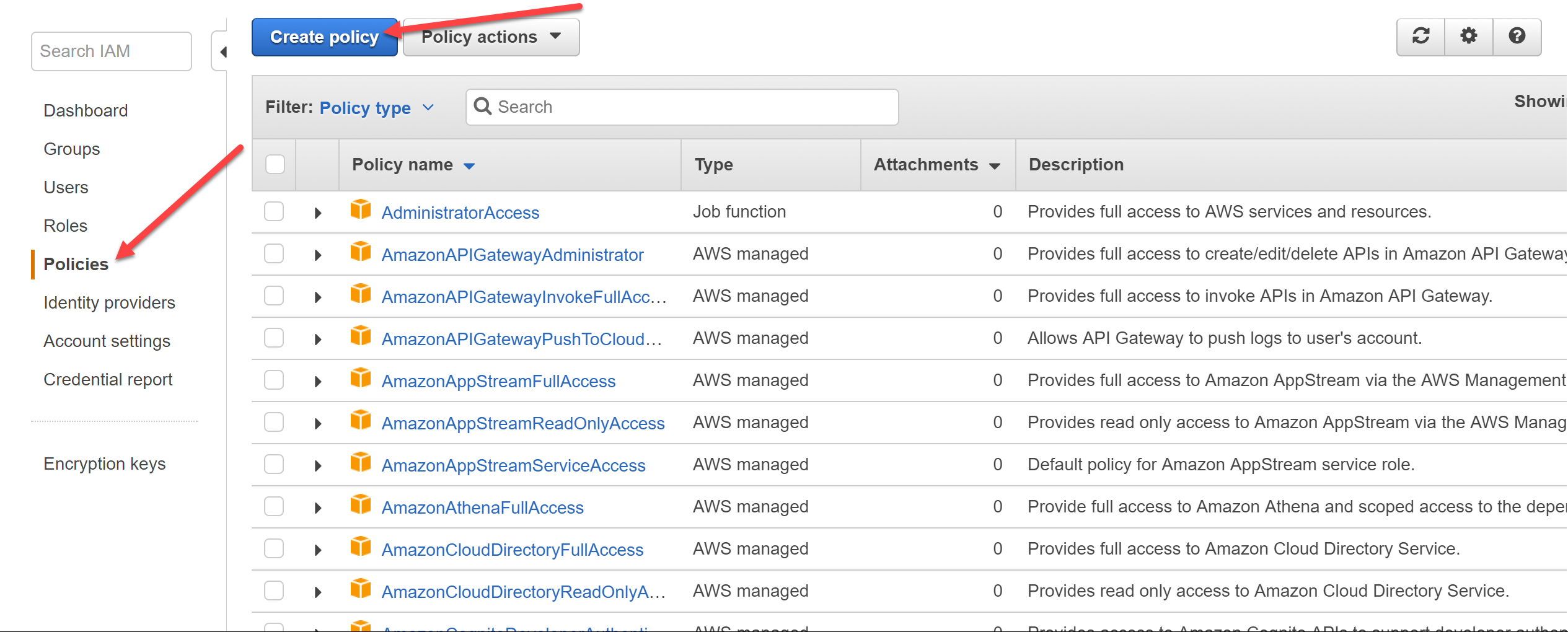Expand the AdministratorAccess row details
Viewport: 1568px width, 632px height.
click(x=318, y=213)
